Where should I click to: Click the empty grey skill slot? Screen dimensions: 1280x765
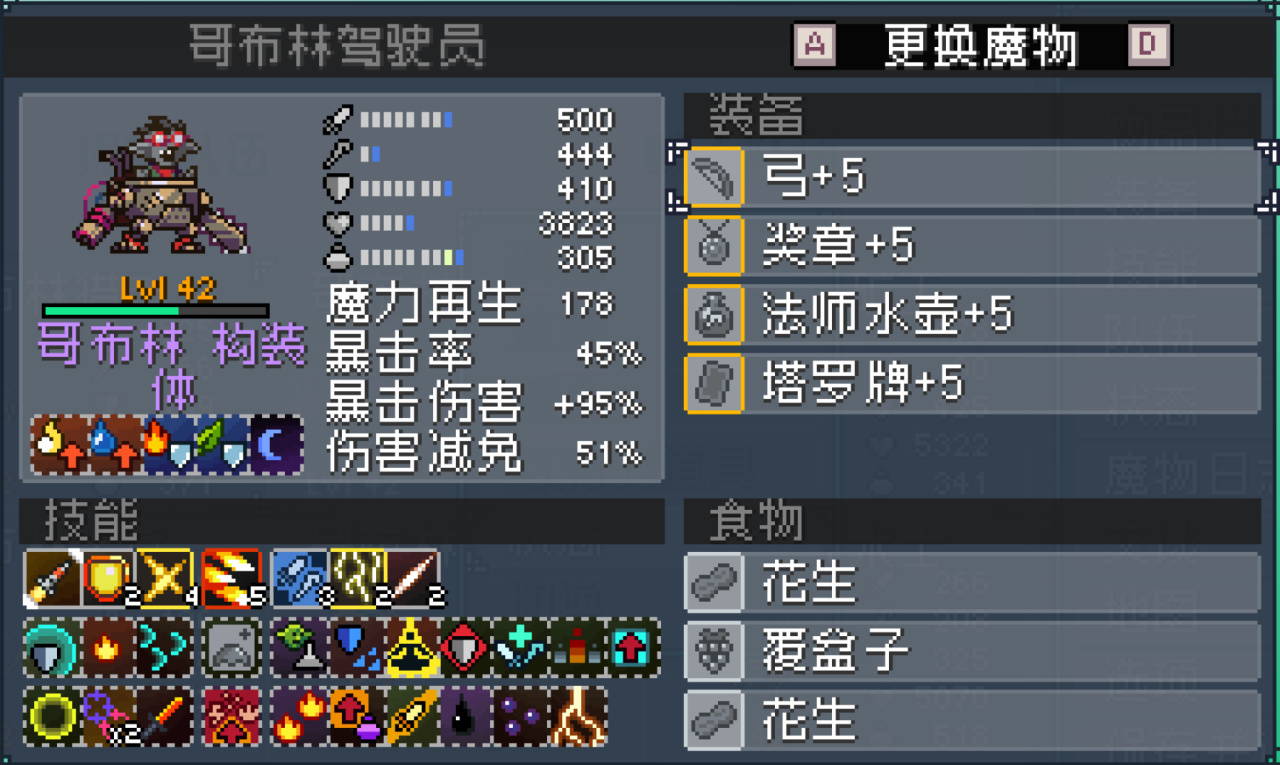(x=231, y=646)
